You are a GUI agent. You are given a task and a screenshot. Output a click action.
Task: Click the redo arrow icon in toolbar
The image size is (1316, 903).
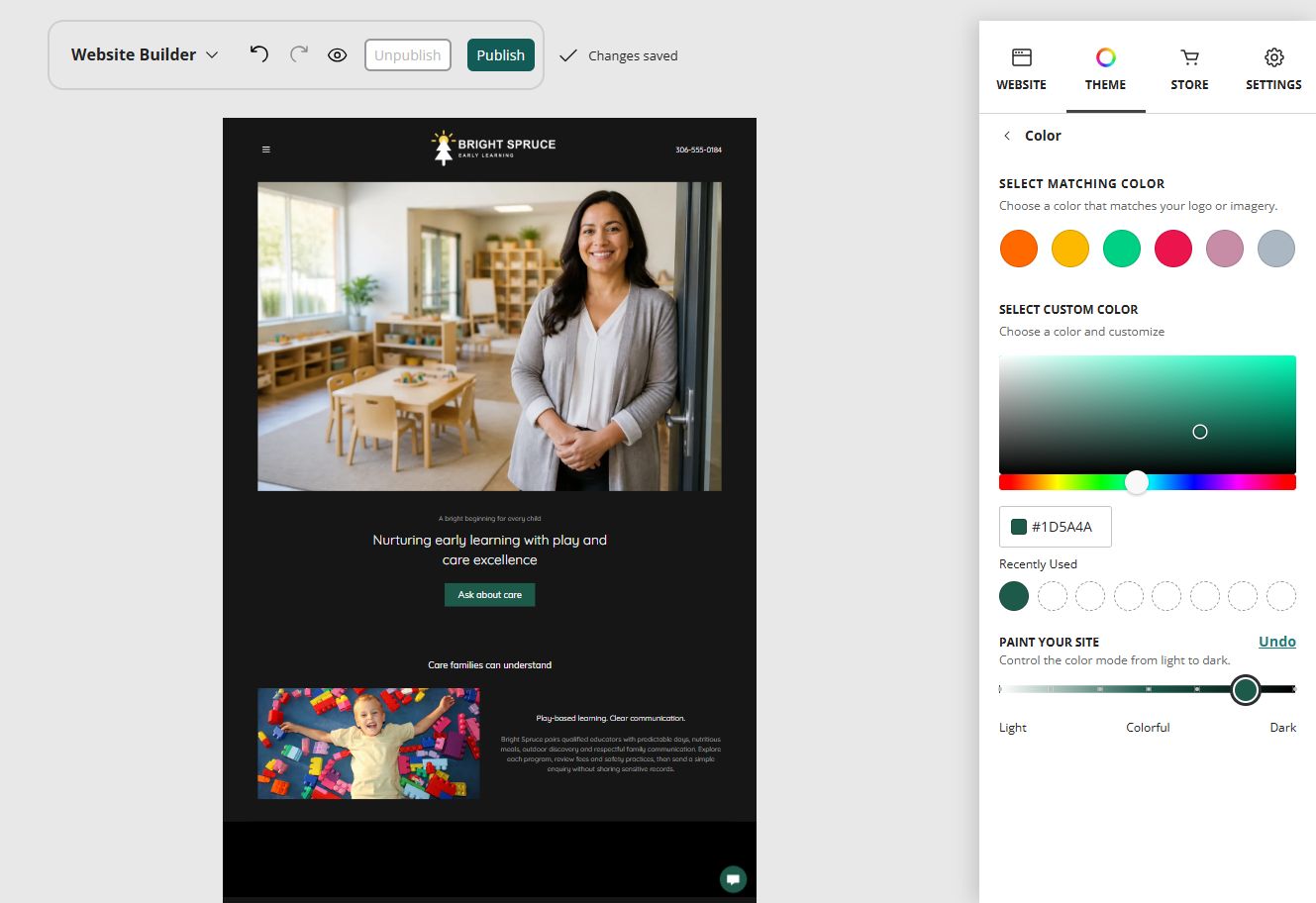click(298, 54)
